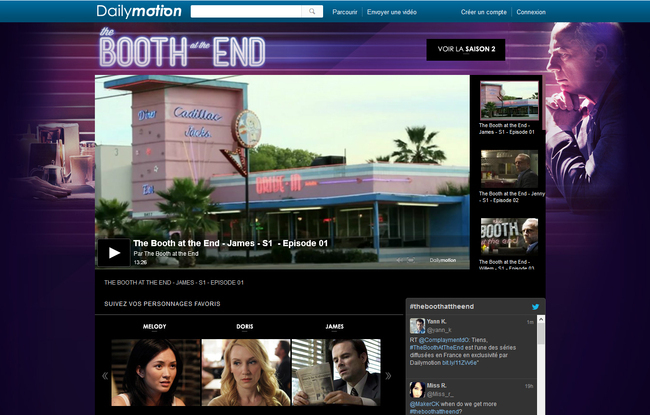Open Doris character picture
650x415 pixels.
coord(246,372)
